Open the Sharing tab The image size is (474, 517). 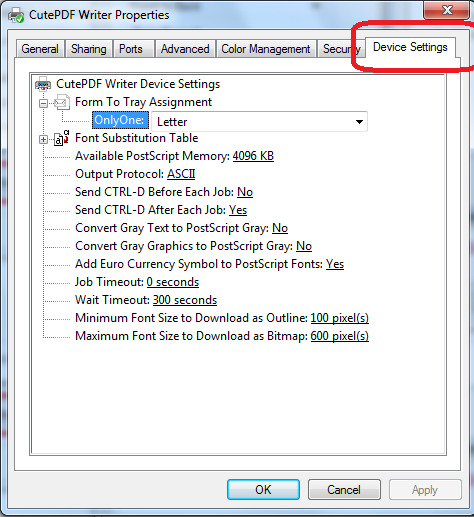[89, 49]
